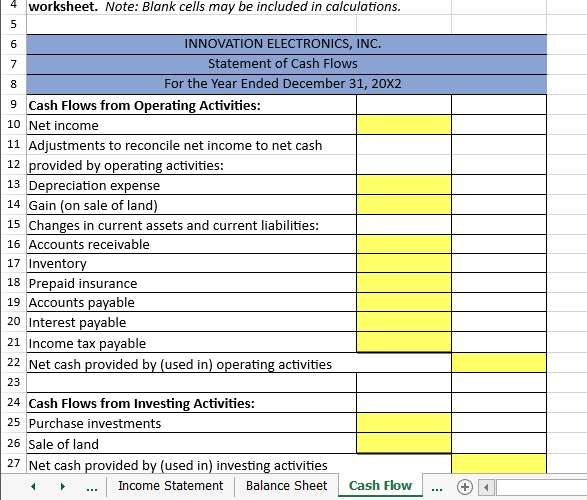
Task: Select row header 13
Action: pyautogui.click(x=13, y=185)
